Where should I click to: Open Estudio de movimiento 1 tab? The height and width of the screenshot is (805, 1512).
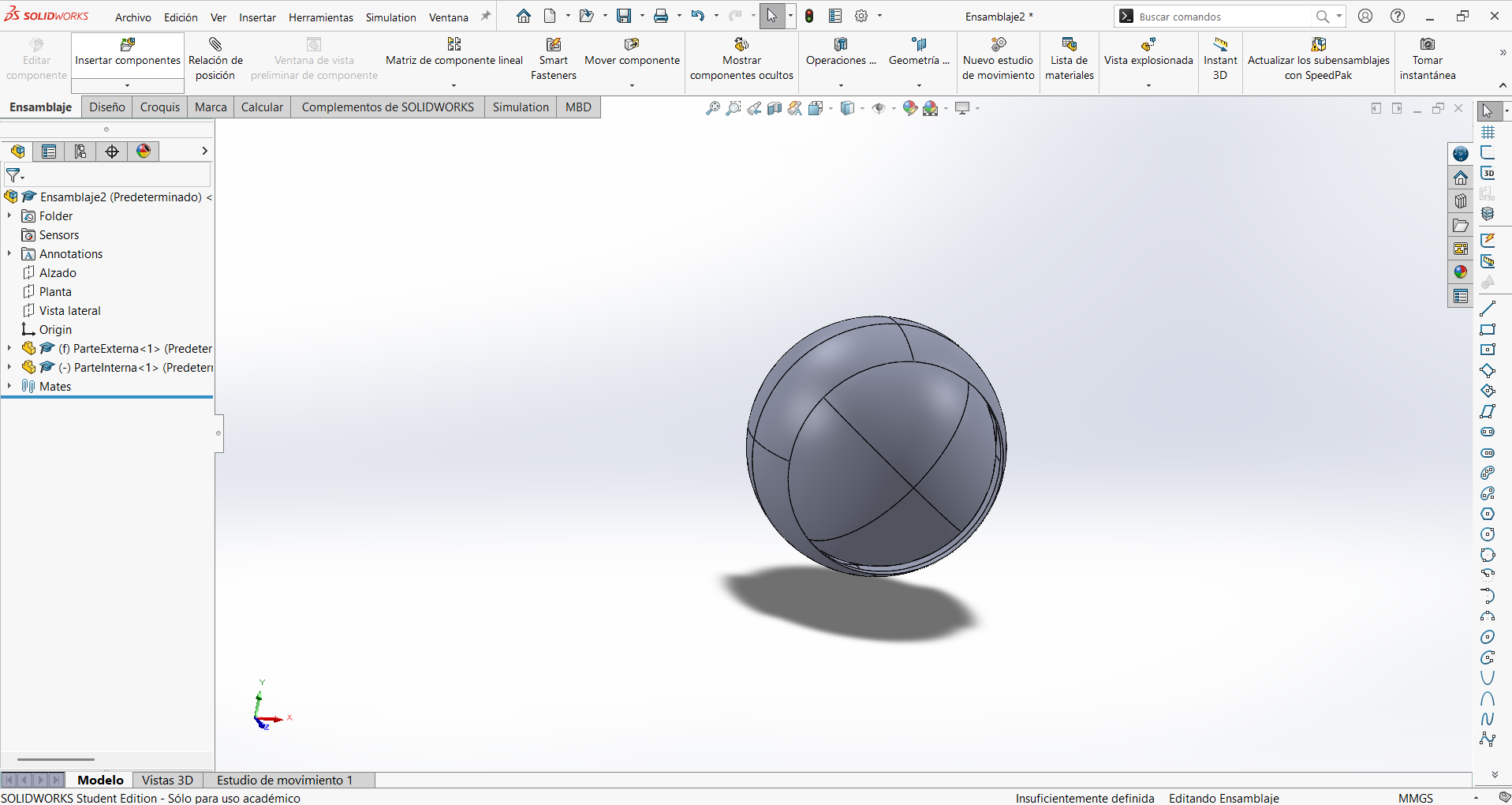(x=285, y=780)
